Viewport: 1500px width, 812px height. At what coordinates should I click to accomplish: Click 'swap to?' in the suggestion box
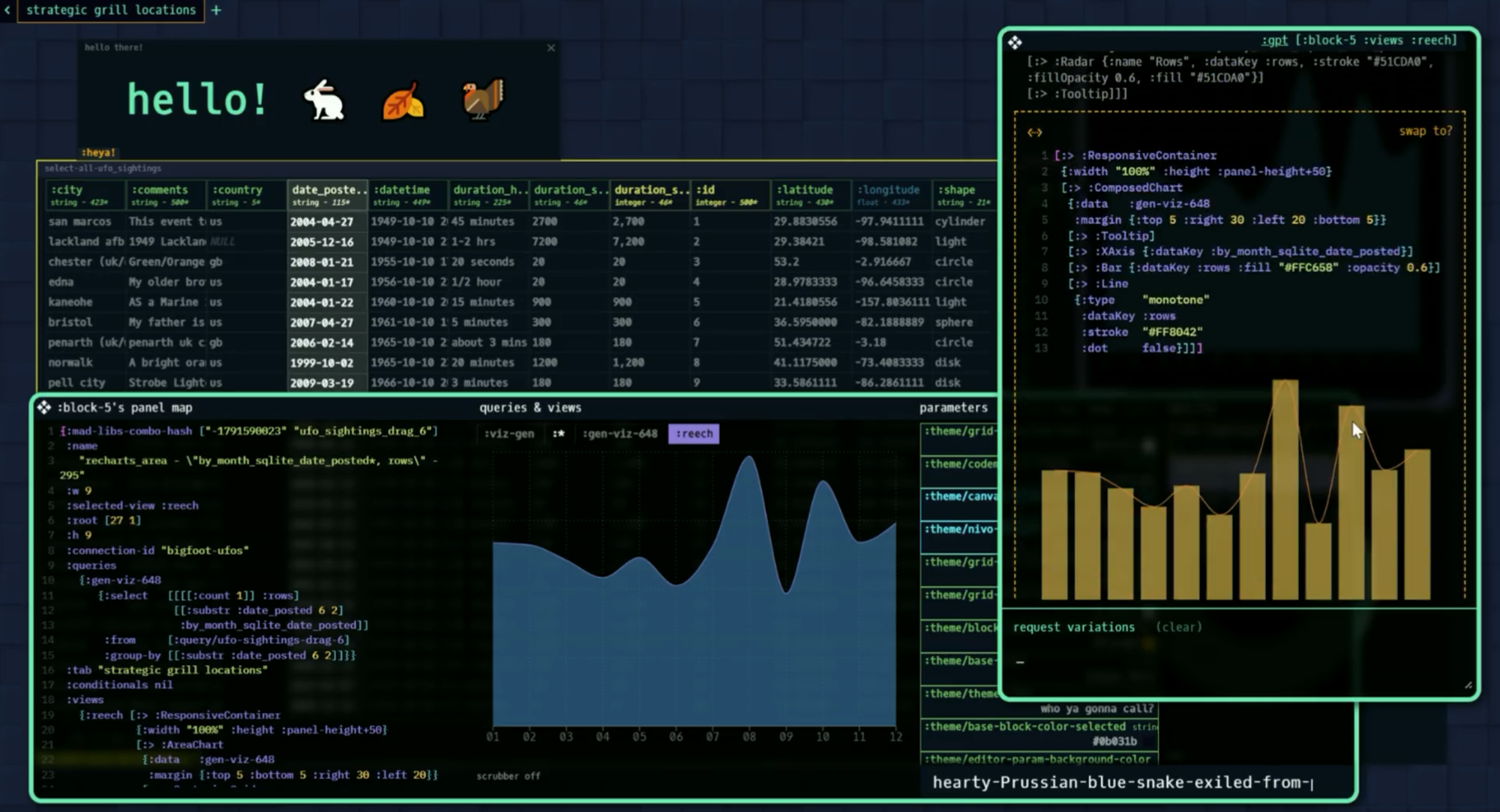[x=1425, y=131]
